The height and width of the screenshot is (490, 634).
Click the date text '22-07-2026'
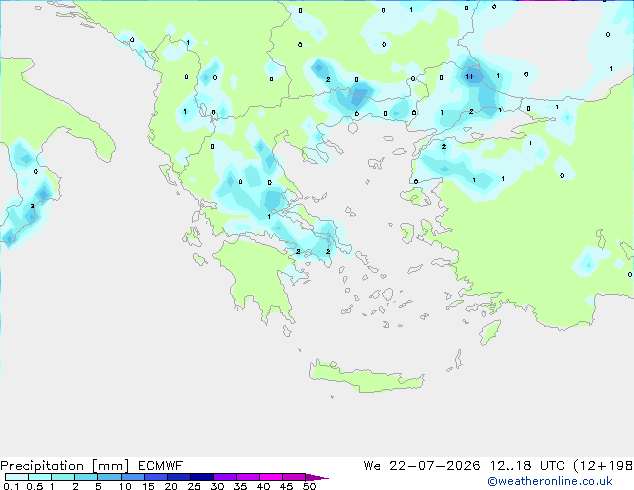click(x=435, y=466)
